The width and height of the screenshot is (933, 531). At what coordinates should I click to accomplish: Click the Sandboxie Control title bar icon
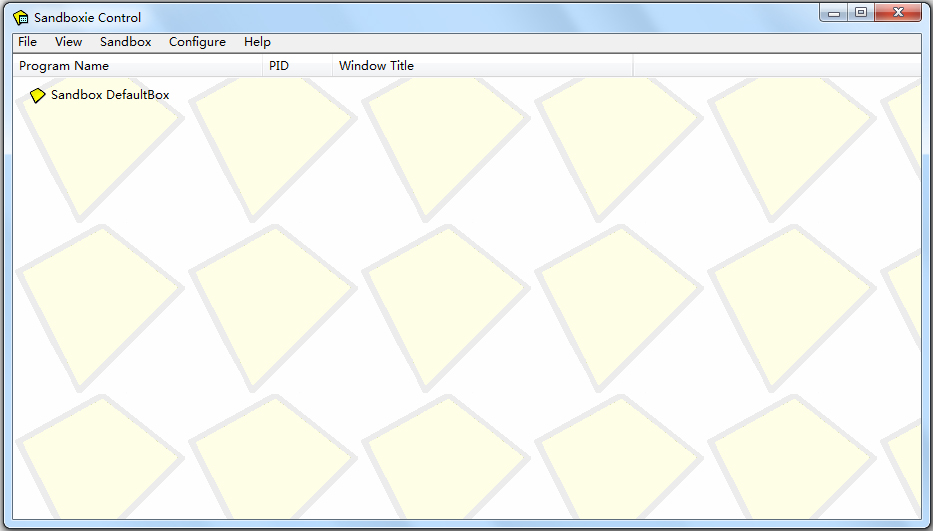click(x=21, y=18)
